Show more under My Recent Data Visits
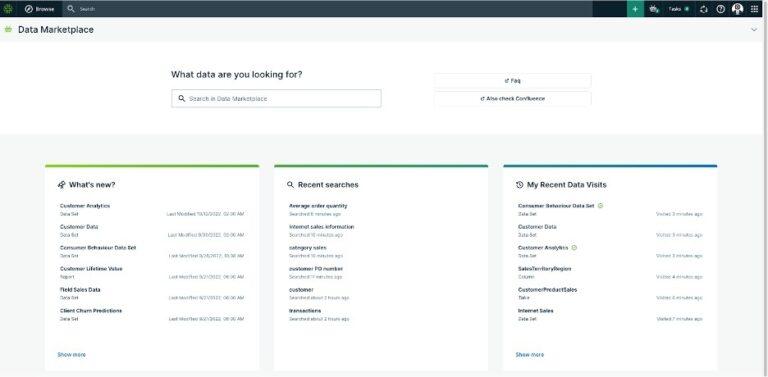This screenshot has width=768, height=377. (x=529, y=354)
